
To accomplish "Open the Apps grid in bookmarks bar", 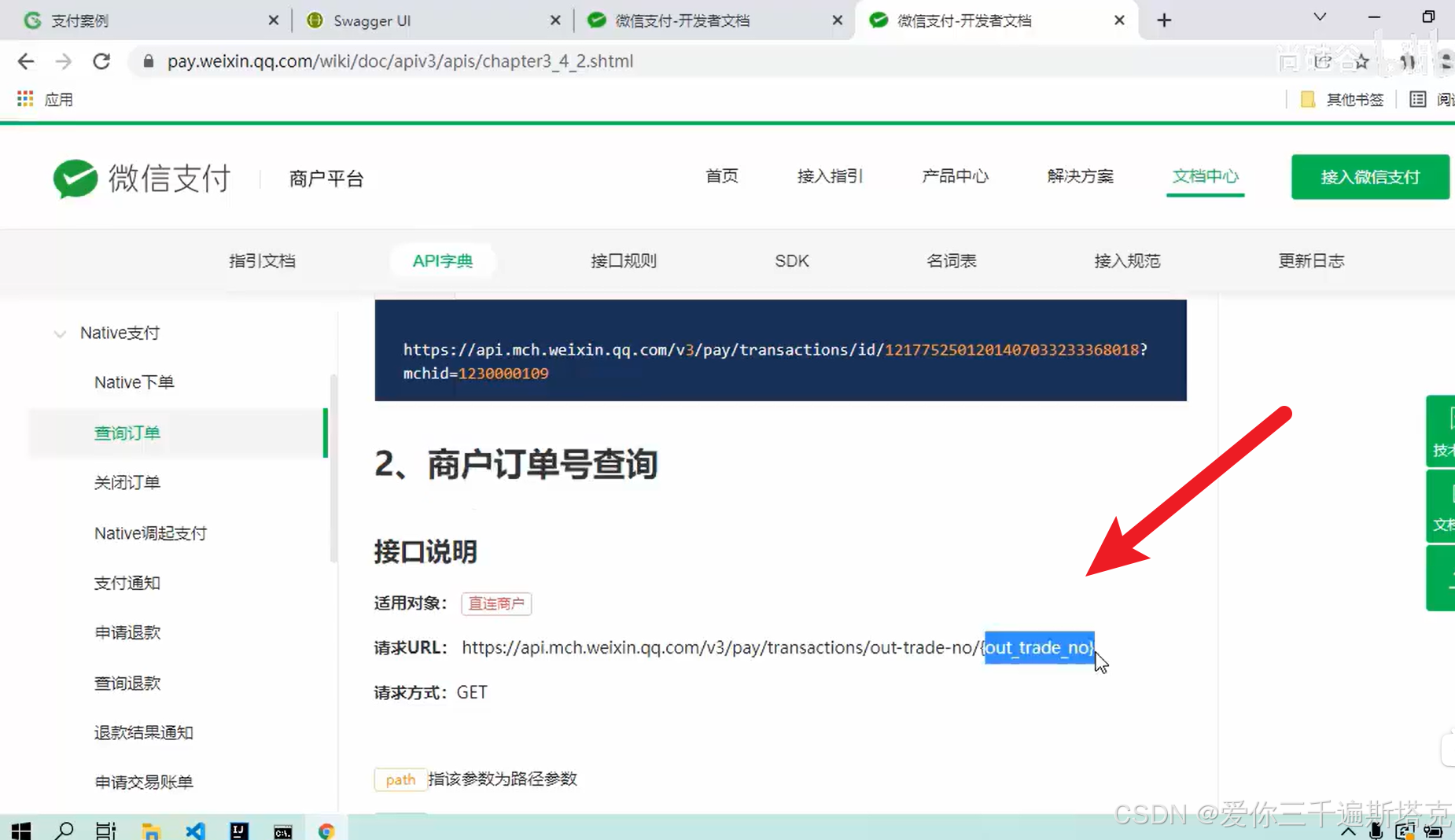I will (x=25, y=99).
